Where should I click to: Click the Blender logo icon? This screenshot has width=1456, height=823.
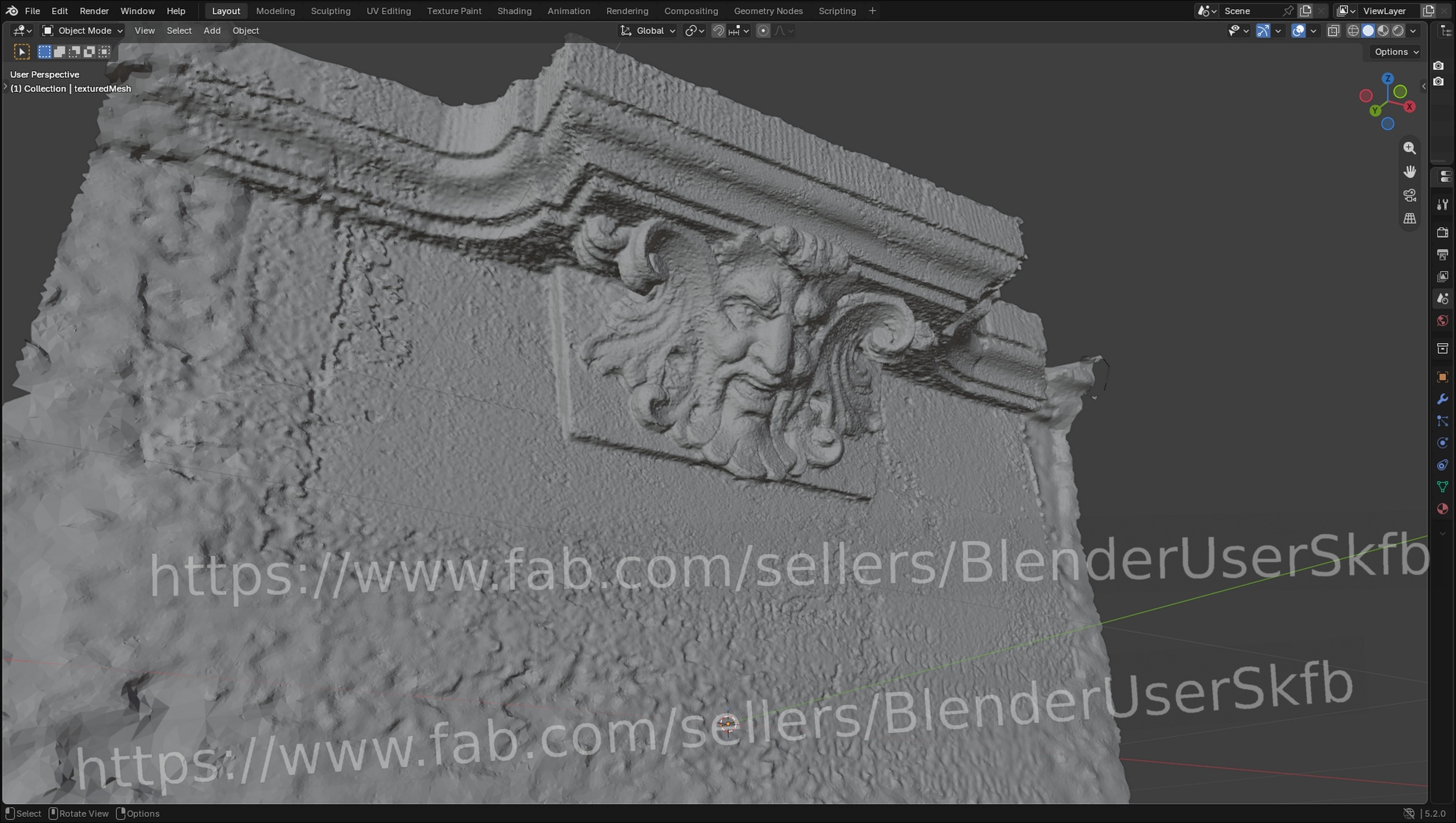coord(12,11)
